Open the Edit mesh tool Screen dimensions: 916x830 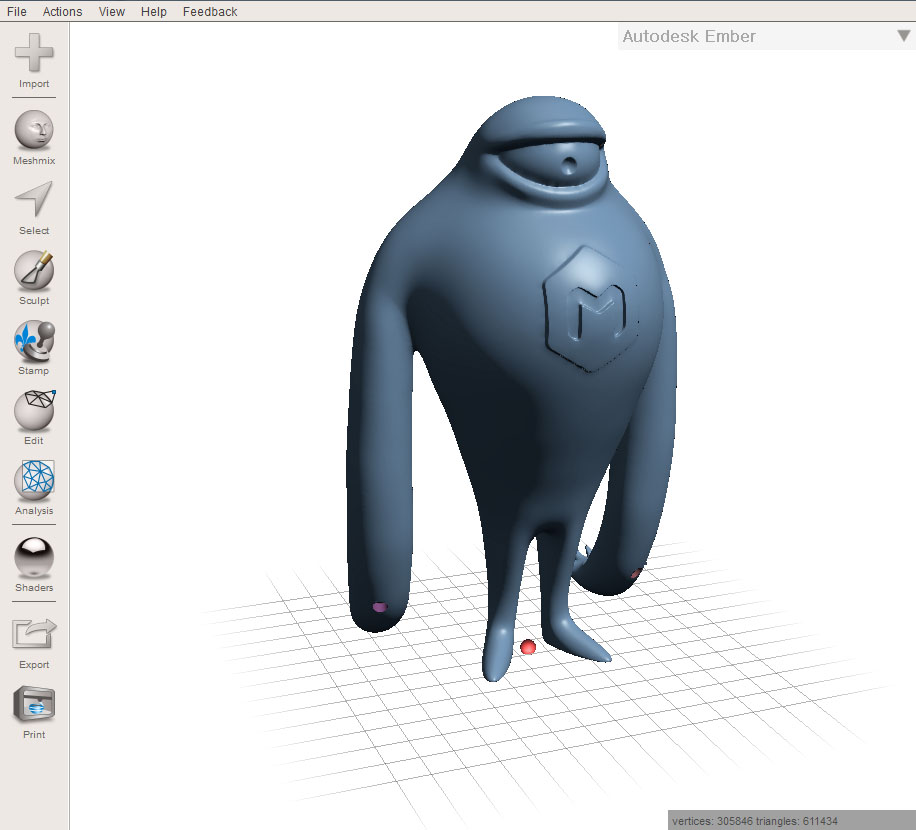point(34,410)
